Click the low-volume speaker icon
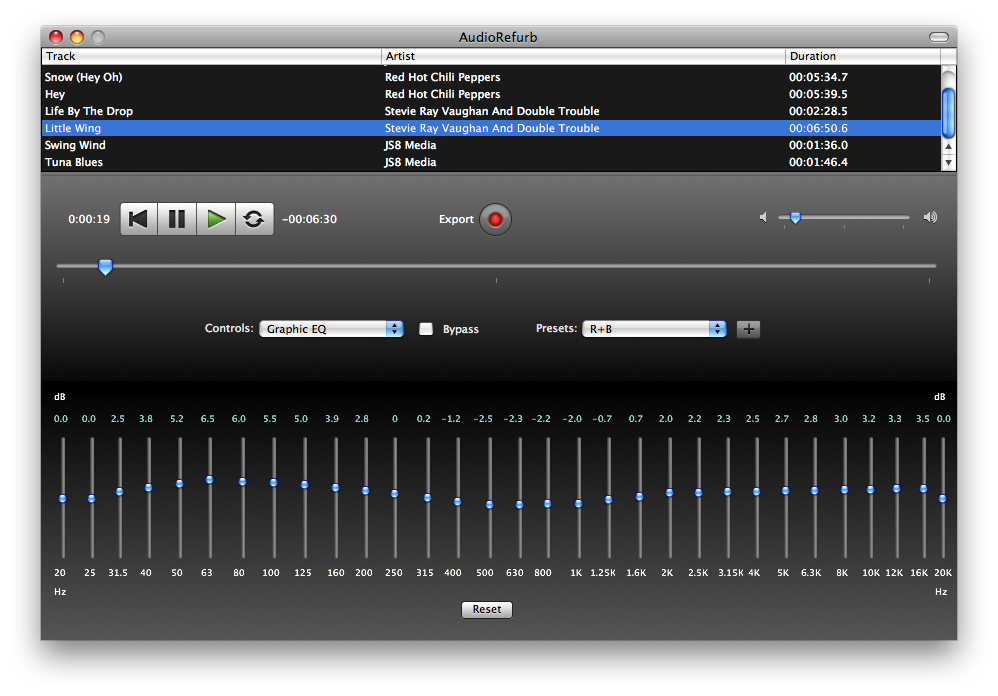This screenshot has height=696, width=998. (x=763, y=218)
